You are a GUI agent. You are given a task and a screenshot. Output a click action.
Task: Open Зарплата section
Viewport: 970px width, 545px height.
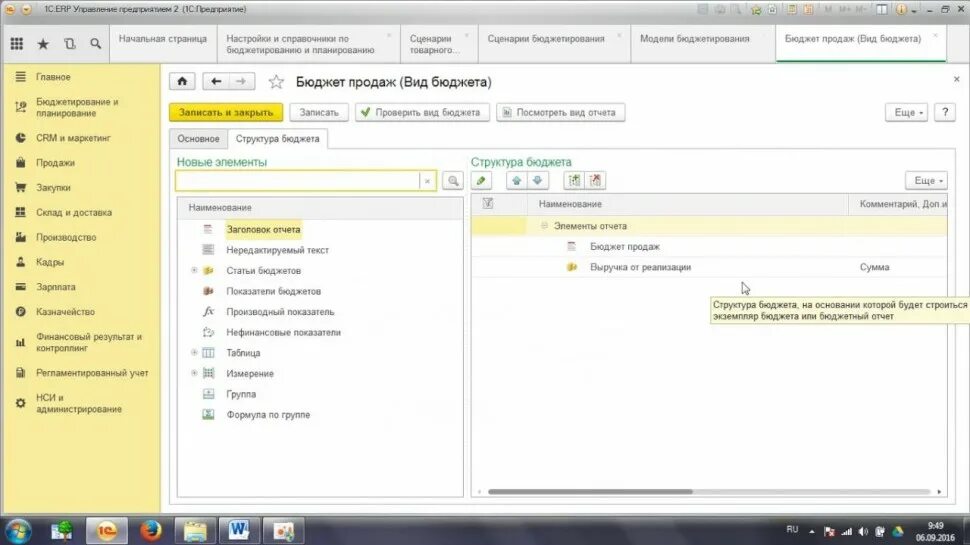(x=56, y=286)
